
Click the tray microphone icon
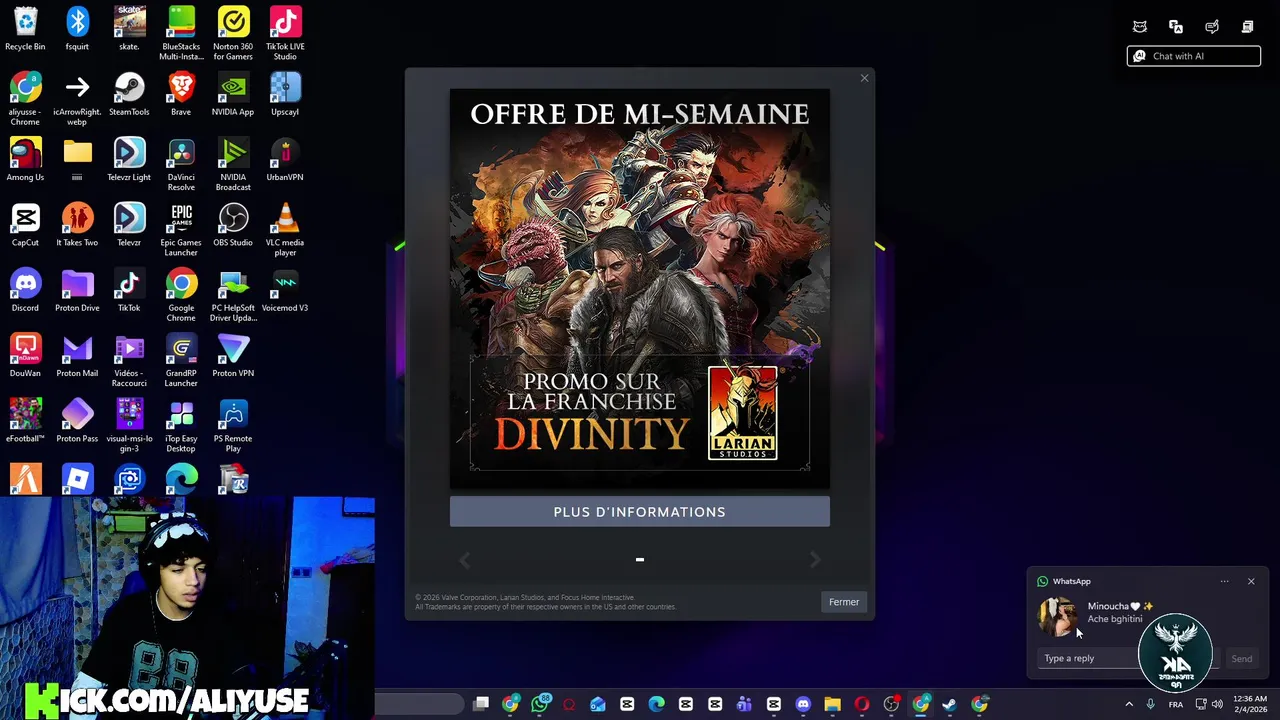(1150, 704)
